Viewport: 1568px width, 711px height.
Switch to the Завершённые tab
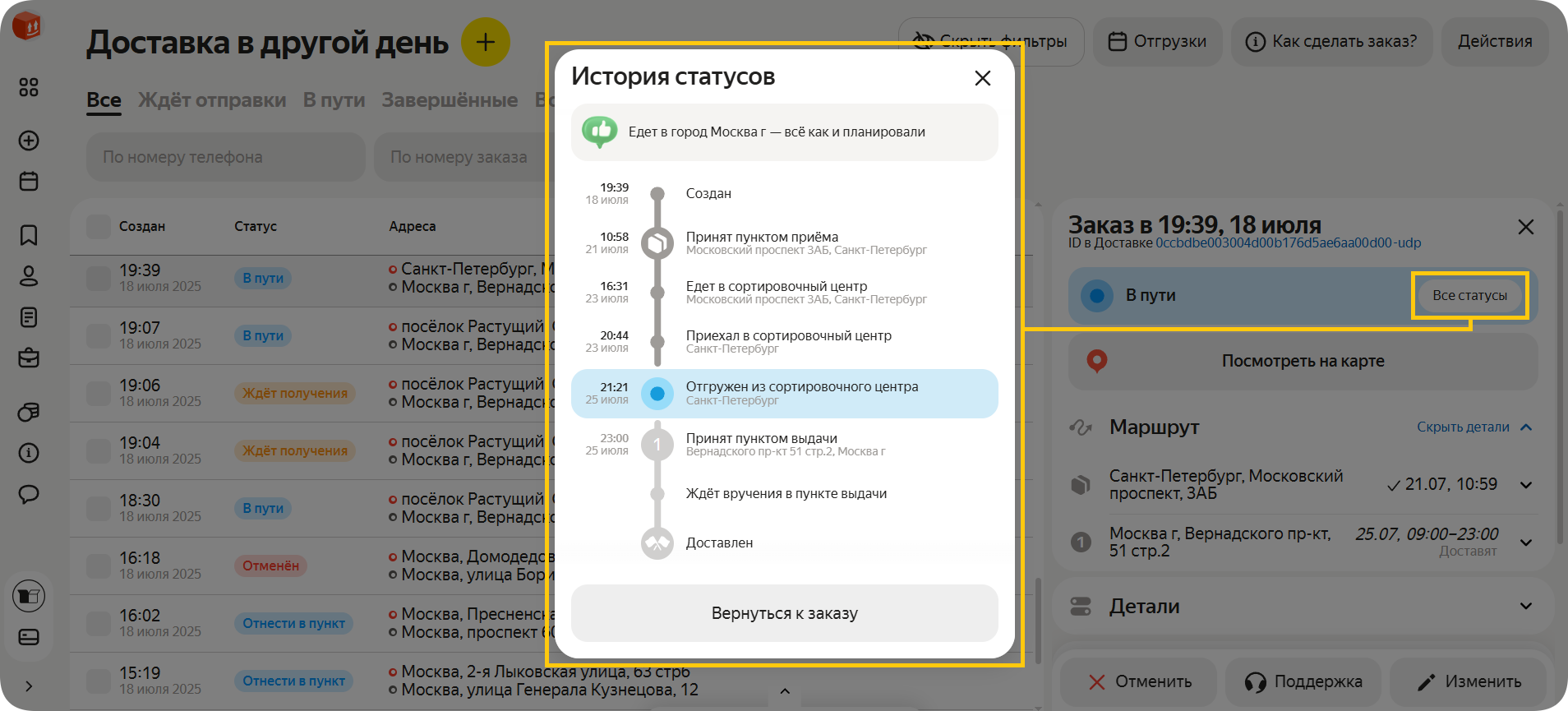click(450, 100)
